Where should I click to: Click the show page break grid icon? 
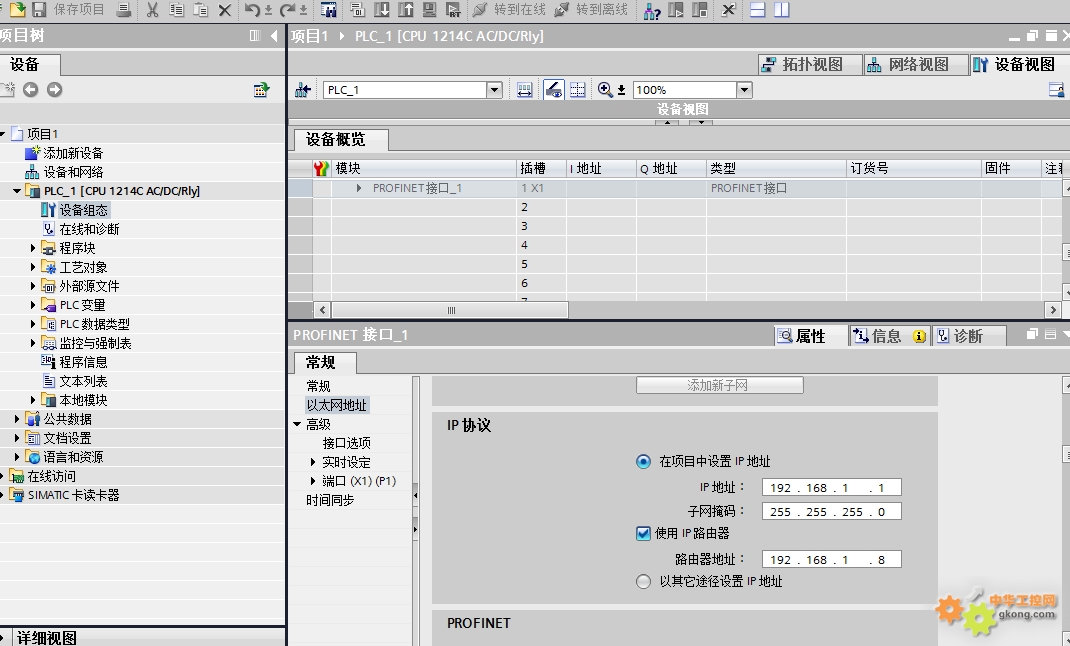pos(577,89)
